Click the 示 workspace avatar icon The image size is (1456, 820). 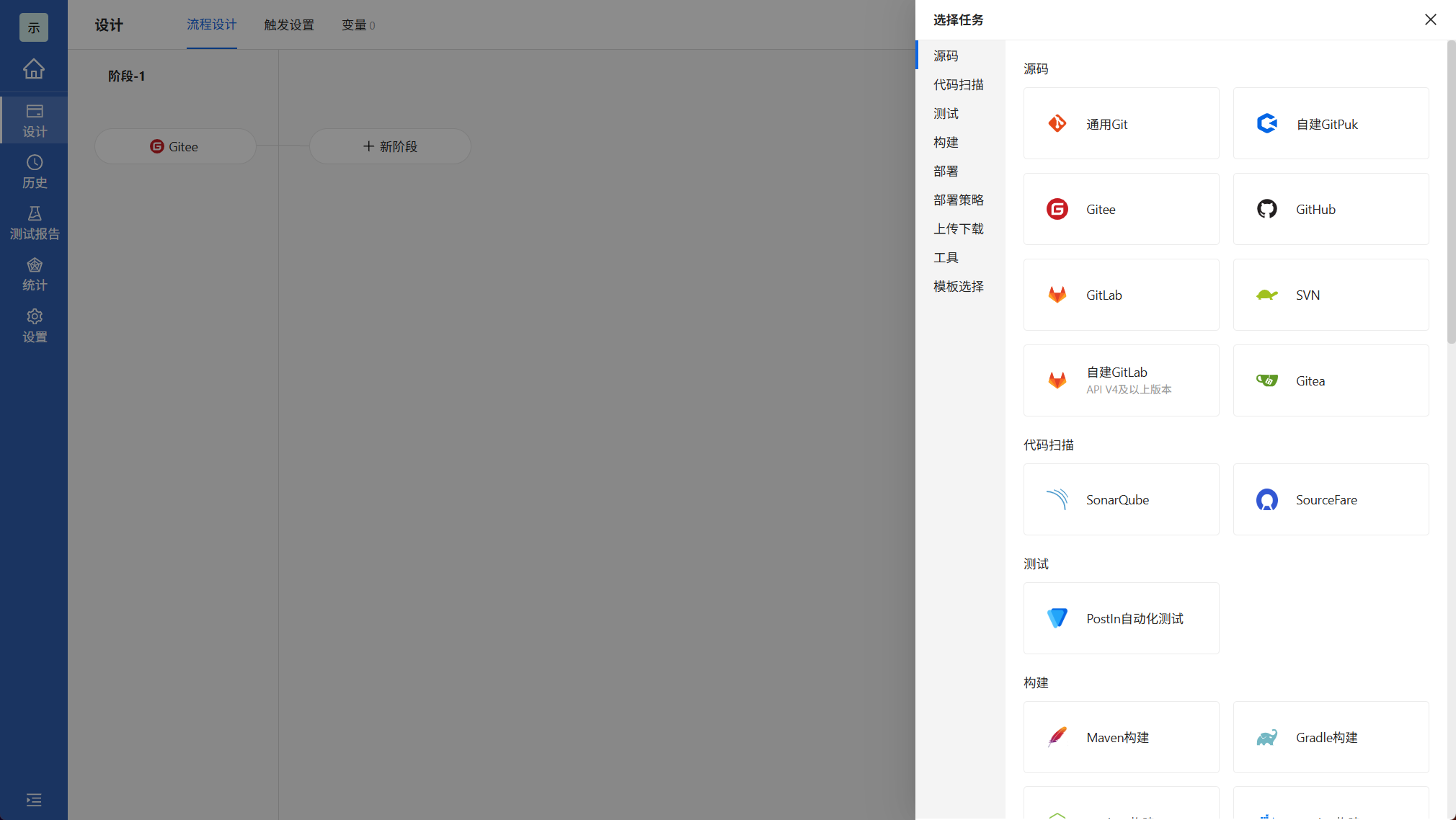click(34, 27)
